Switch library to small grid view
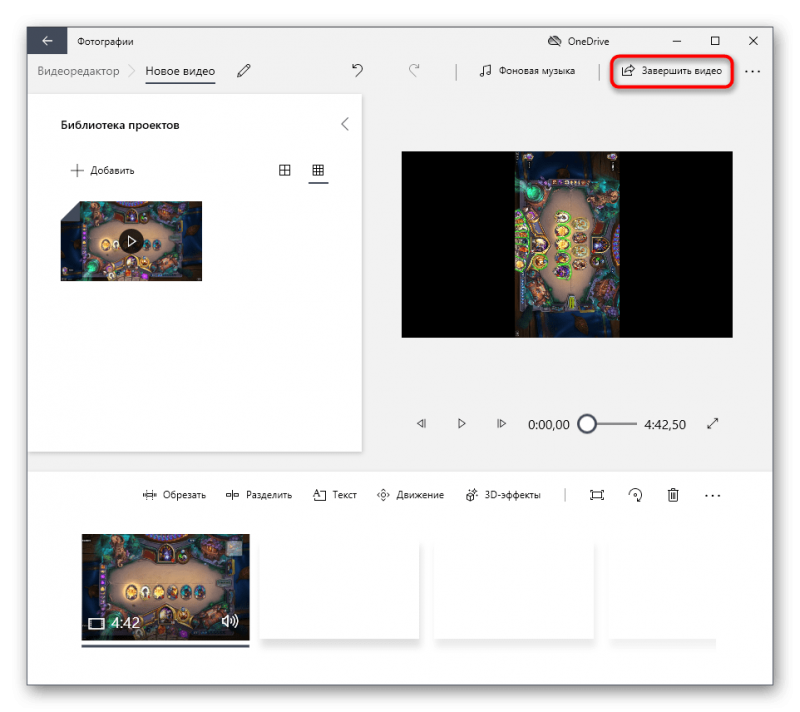Viewport: 800px width, 712px height. (318, 170)
